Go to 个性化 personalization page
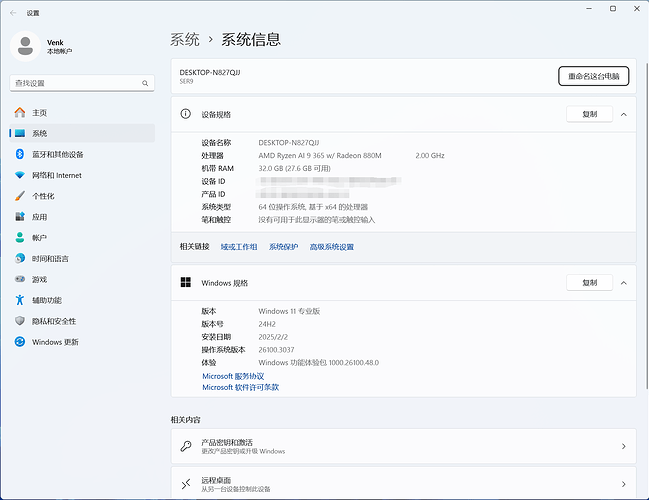The height and width of the screenshot is (500, 649). pyautogui.click(x=43, y=196)
